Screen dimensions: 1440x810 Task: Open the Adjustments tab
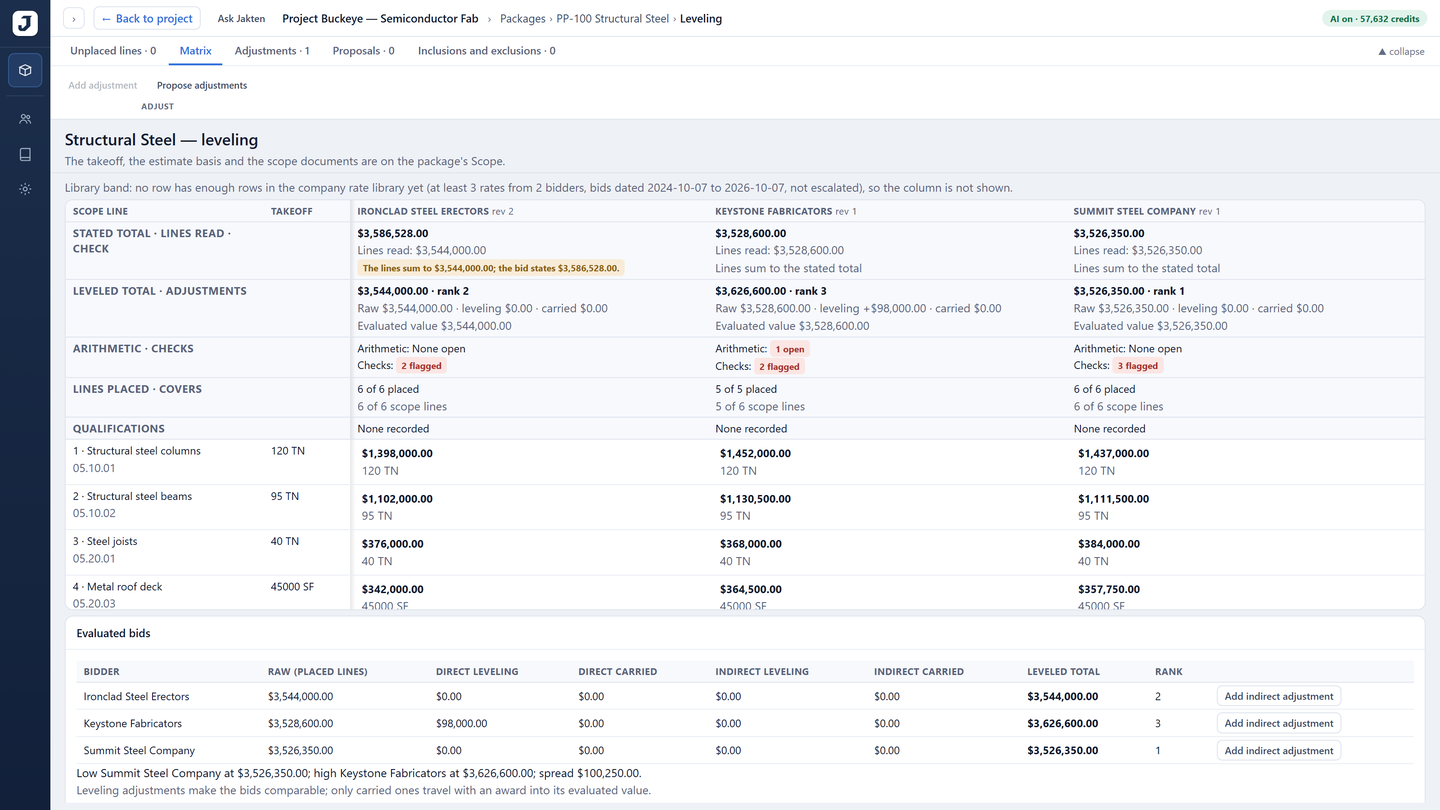[272, 51]
